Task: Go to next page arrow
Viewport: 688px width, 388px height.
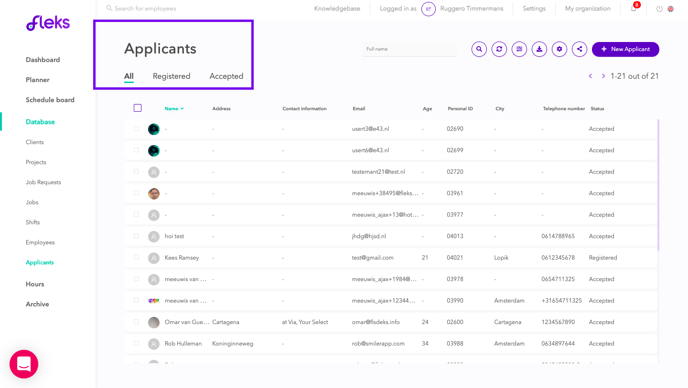Action: pos(603,76)
